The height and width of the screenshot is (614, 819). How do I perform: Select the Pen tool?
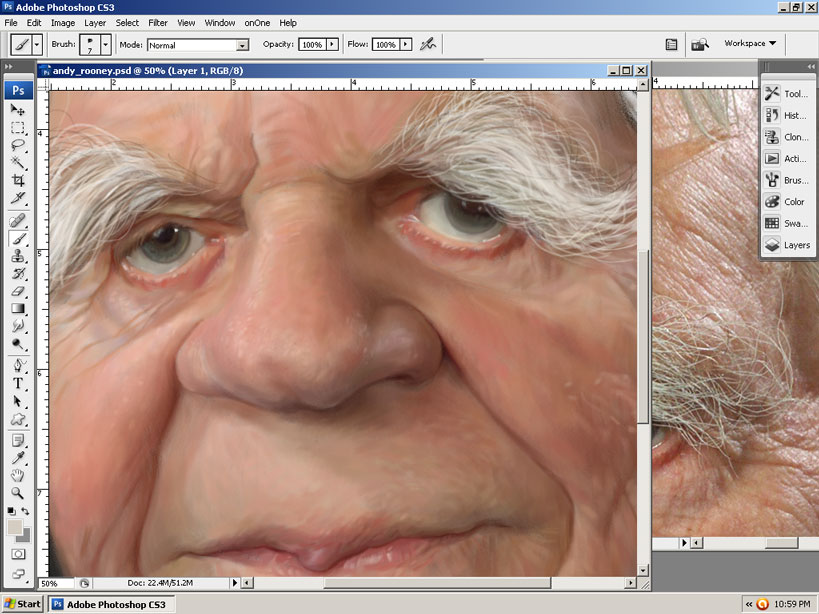point(18,365)
